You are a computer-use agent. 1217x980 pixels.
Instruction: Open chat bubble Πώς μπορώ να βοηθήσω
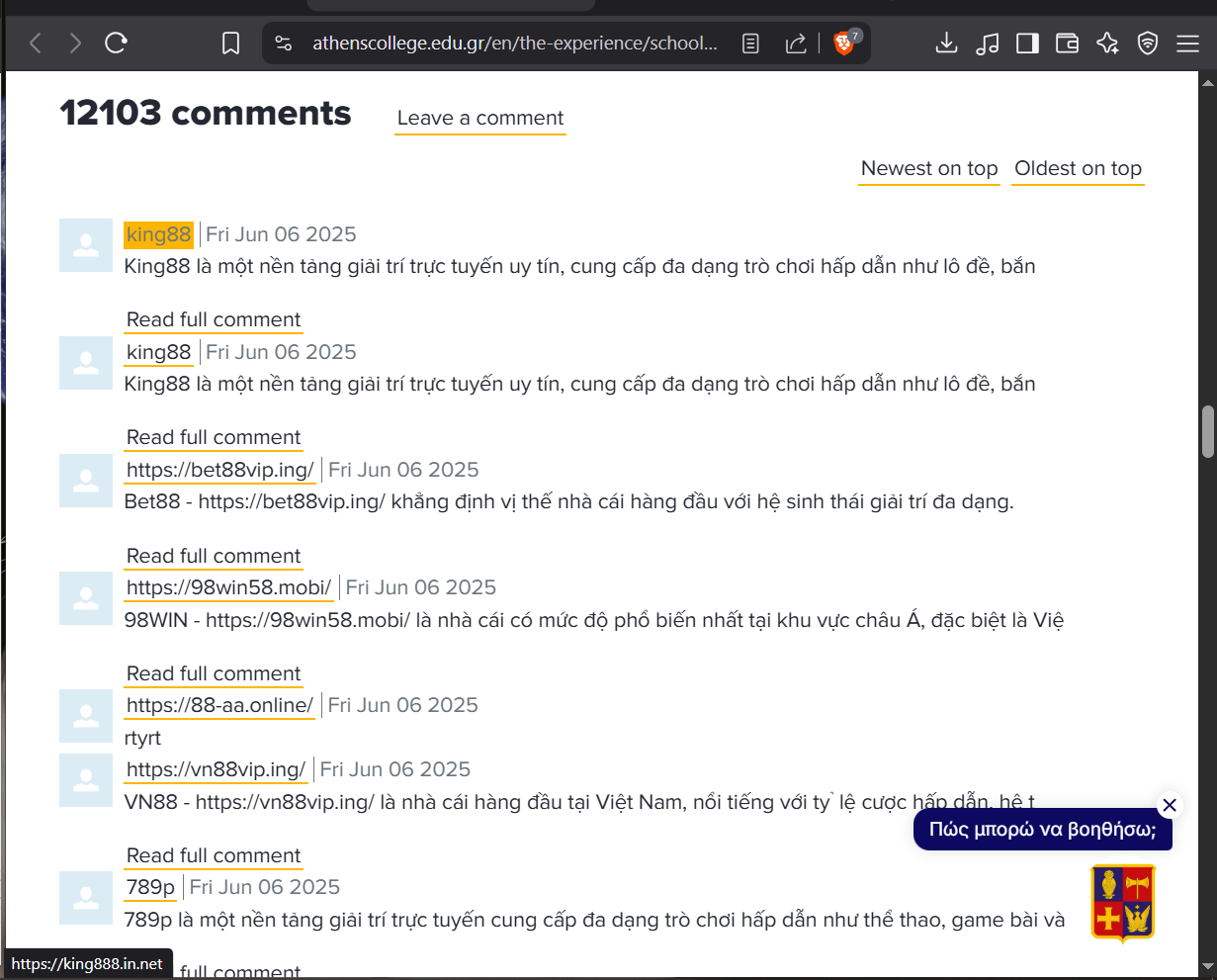point(1043,830)
